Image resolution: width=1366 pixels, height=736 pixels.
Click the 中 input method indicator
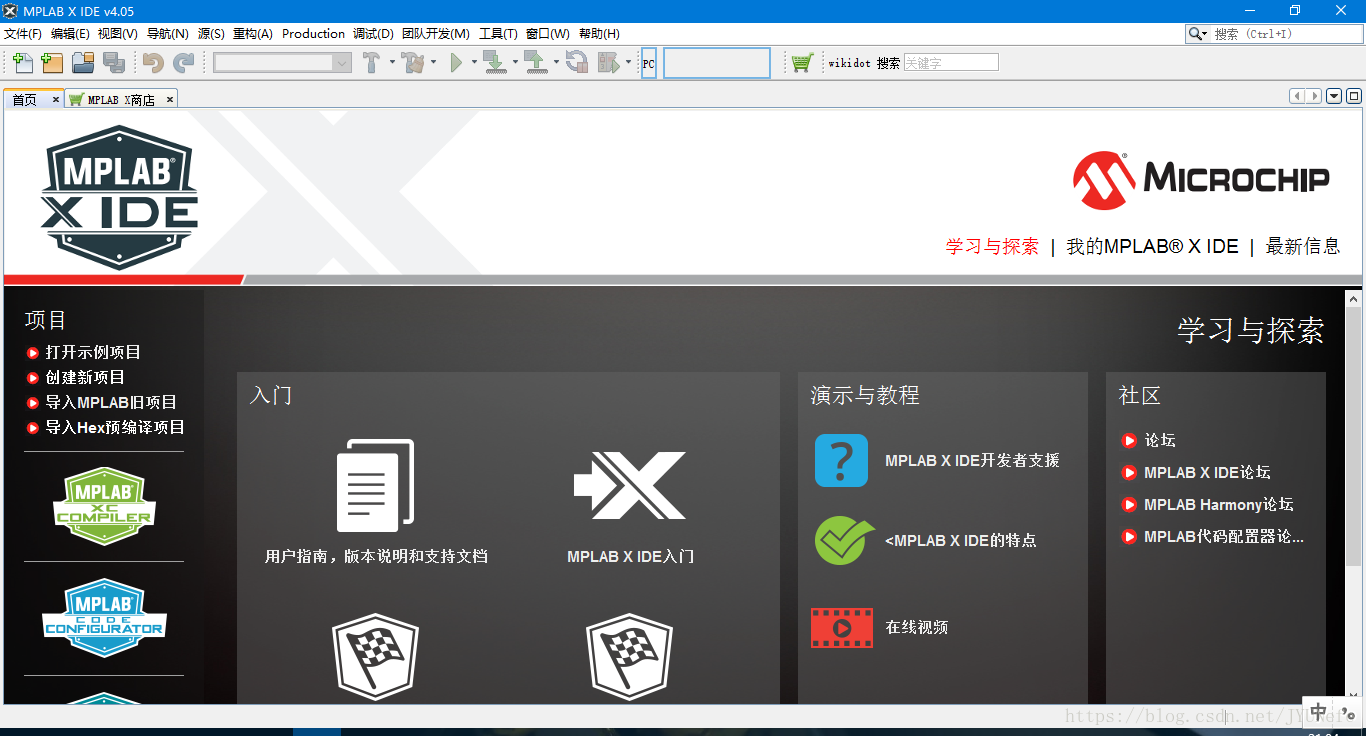point(1319,712)
